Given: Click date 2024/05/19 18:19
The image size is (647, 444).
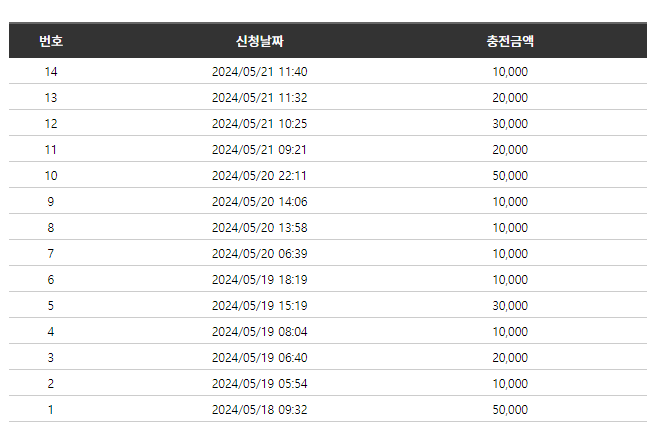Looking at the screenshot, I should pos(259,280).
